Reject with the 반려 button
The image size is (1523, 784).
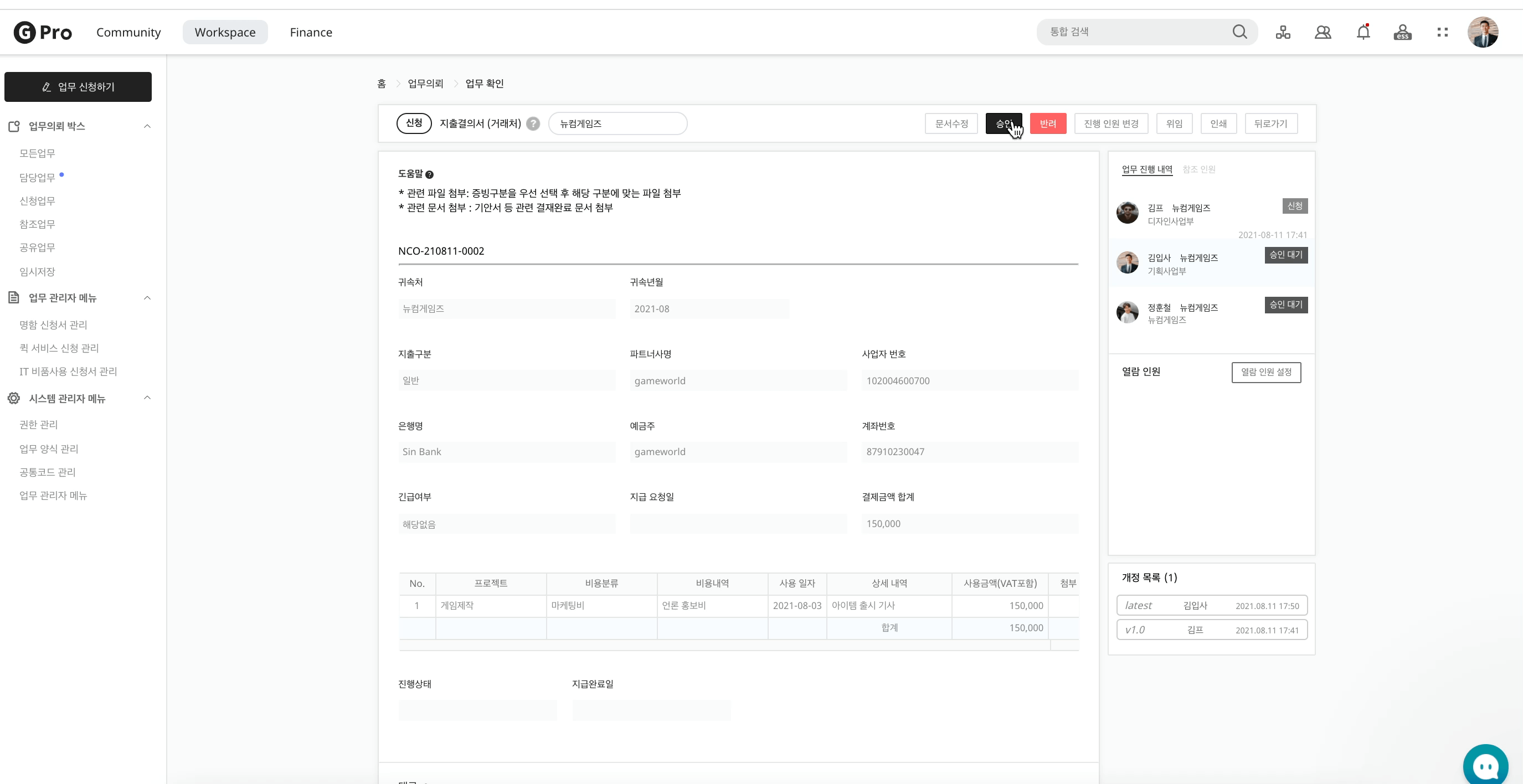coord(1048,123)
